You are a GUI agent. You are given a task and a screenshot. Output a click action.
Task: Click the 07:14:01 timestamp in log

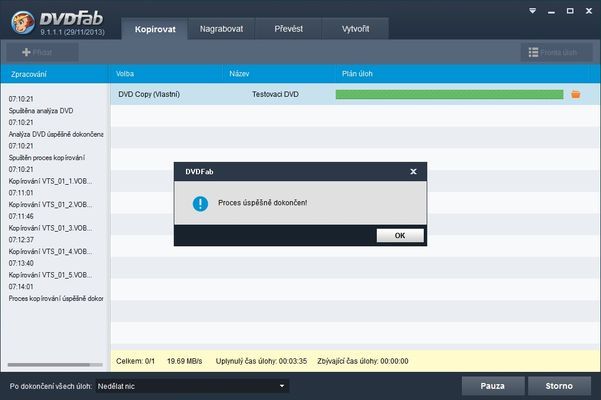(x=21, y=287)
